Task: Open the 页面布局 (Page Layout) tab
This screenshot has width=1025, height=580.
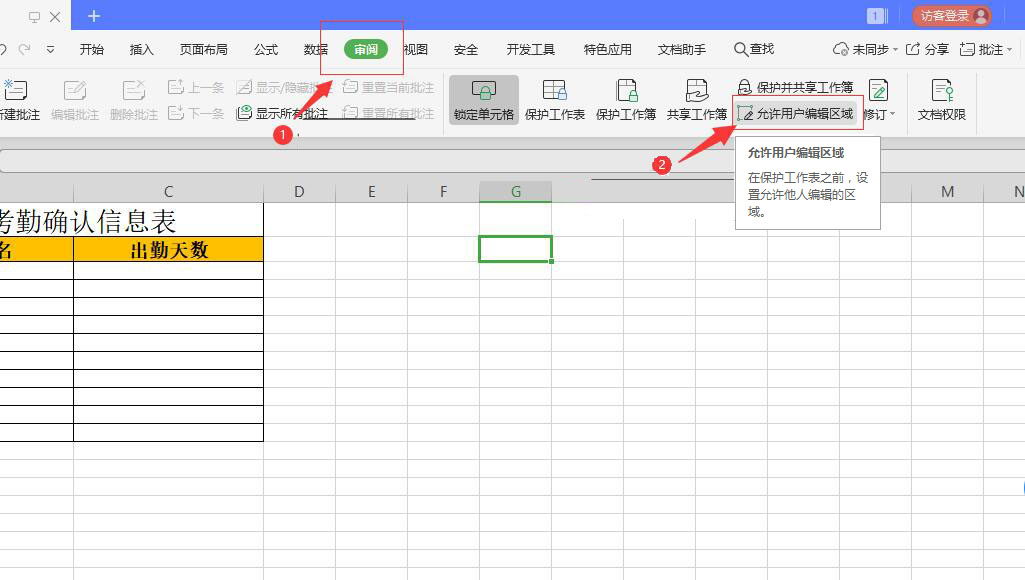Action: 203,50
